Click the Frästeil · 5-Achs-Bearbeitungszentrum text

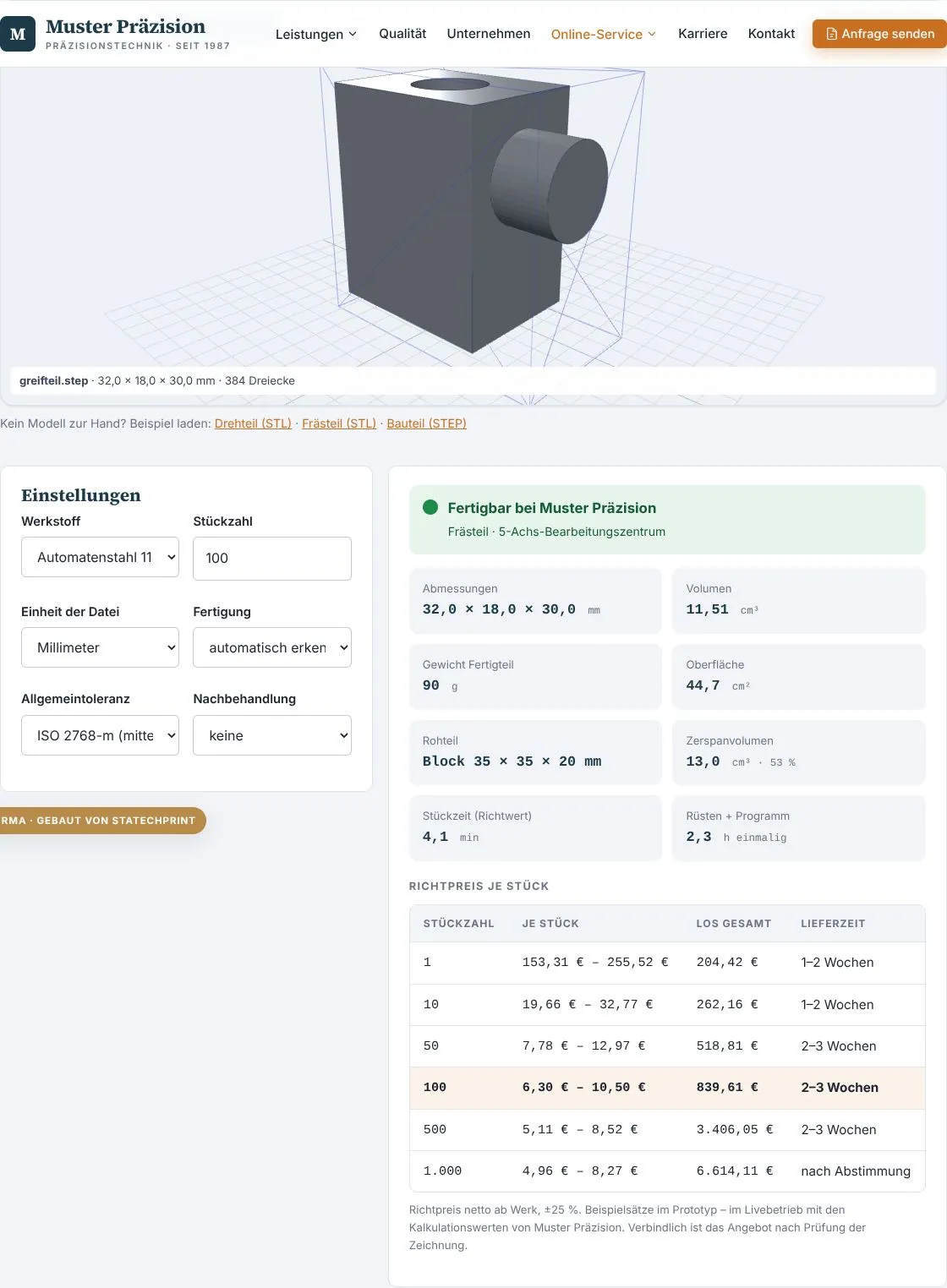[x=556, y=532]
